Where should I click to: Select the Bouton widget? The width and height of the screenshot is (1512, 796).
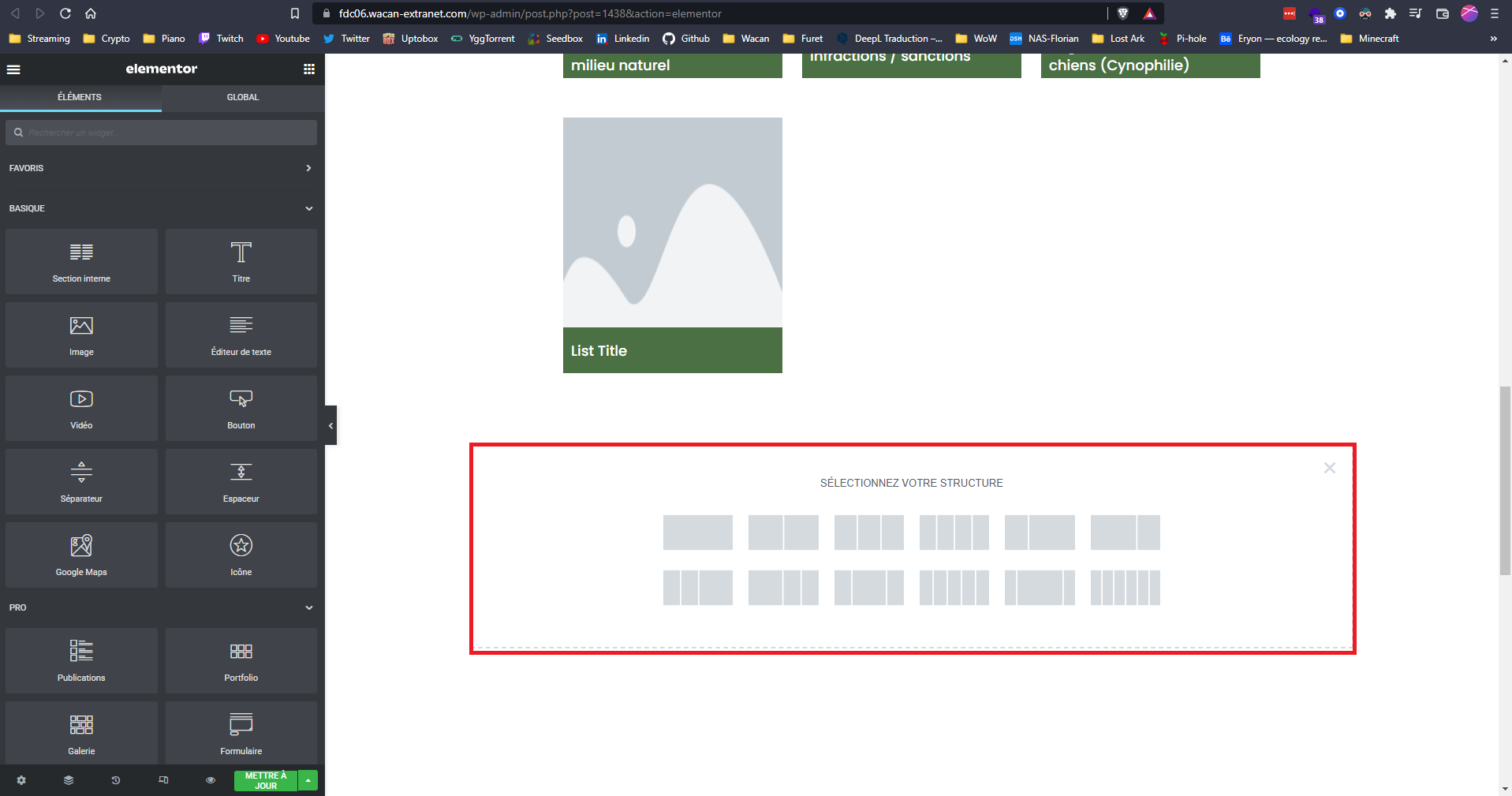click(241, 408)
